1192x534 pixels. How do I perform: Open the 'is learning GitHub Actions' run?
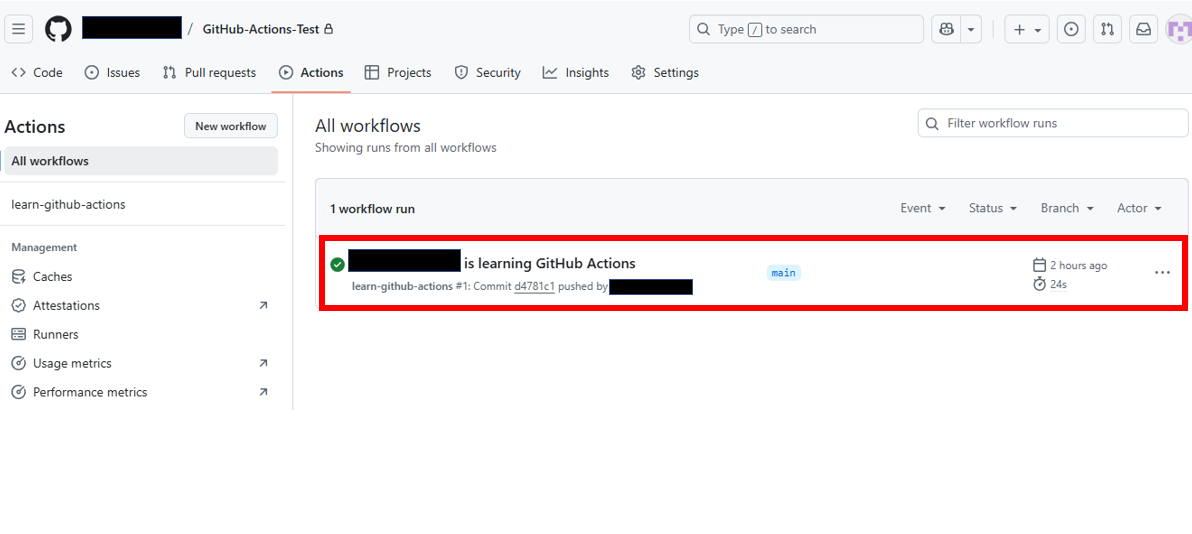(x=550, y=263)
